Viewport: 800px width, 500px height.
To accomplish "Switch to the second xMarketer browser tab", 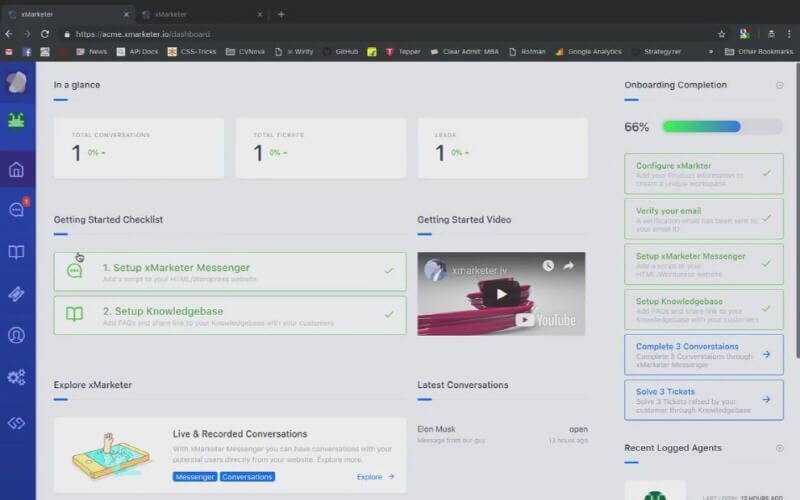I will pos(202,14).
